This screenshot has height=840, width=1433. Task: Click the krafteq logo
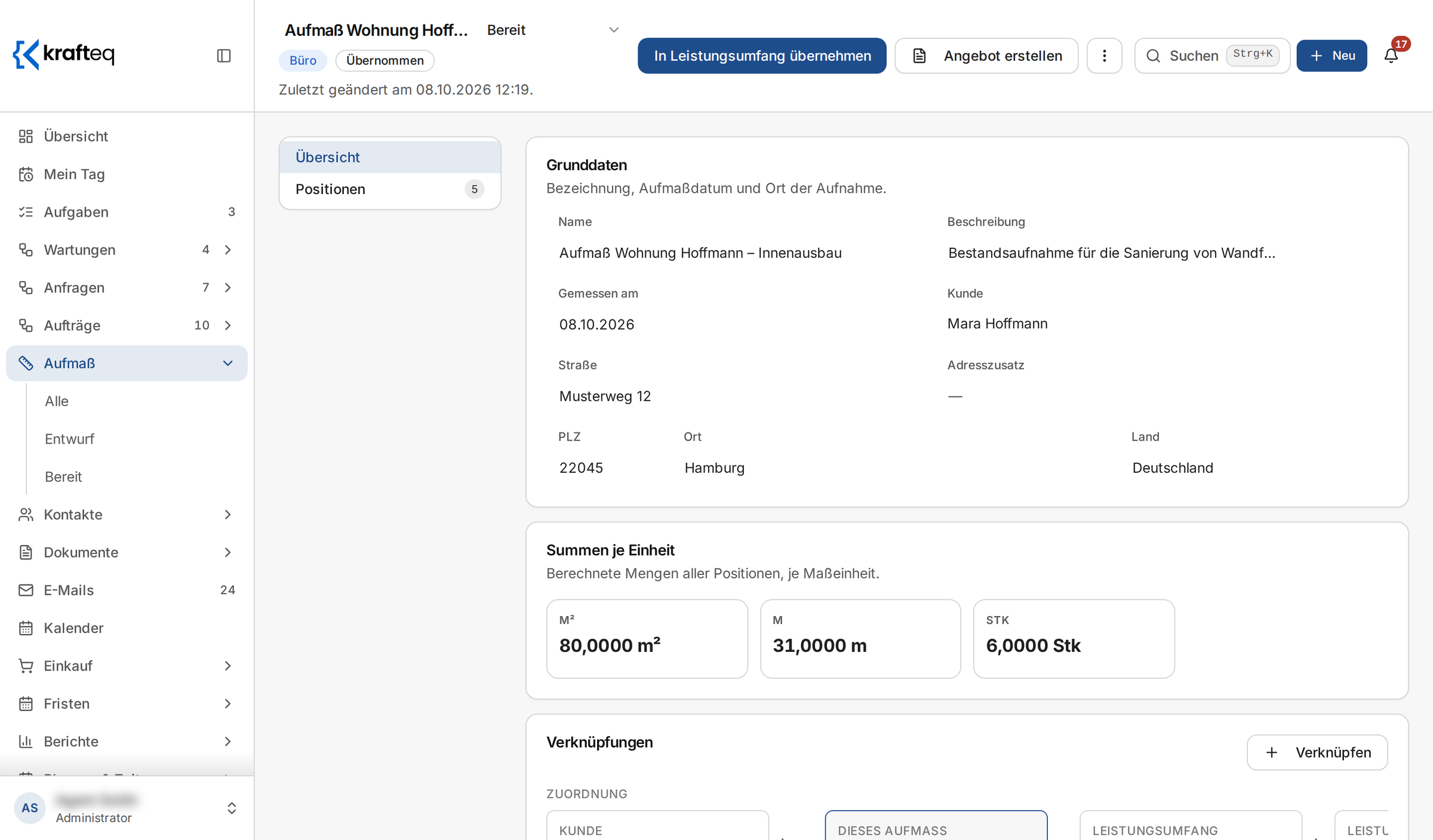coord(64,54)
